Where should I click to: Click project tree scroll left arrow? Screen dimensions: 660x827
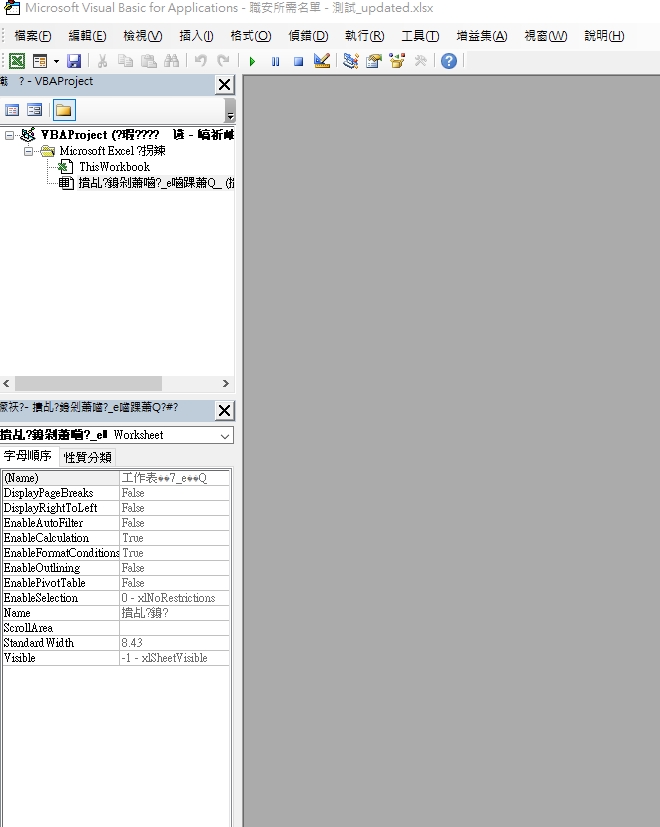(6, 383)
